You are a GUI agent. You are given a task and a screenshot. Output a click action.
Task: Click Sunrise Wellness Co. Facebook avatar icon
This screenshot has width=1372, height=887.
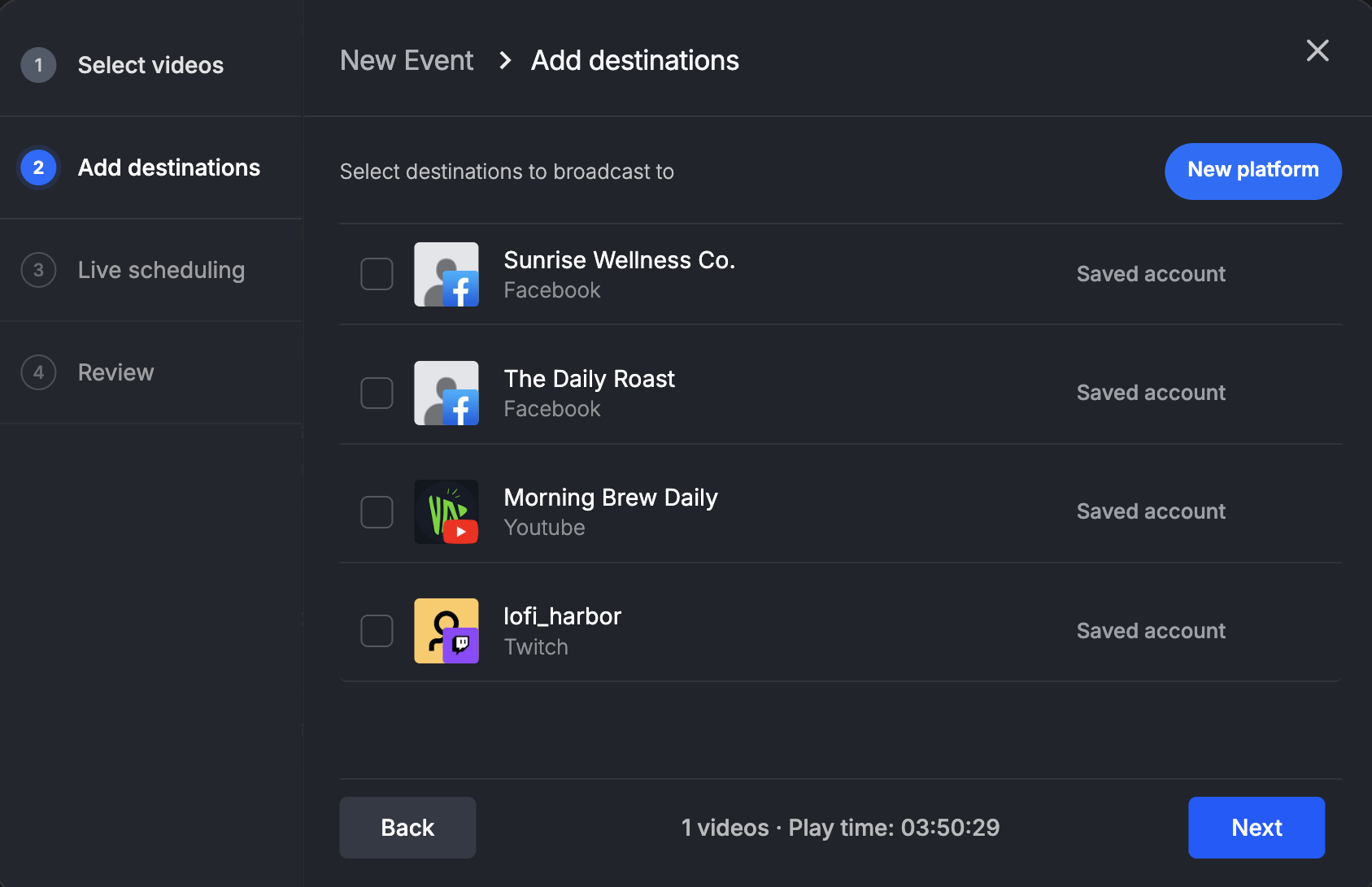(x=446, y=274)
